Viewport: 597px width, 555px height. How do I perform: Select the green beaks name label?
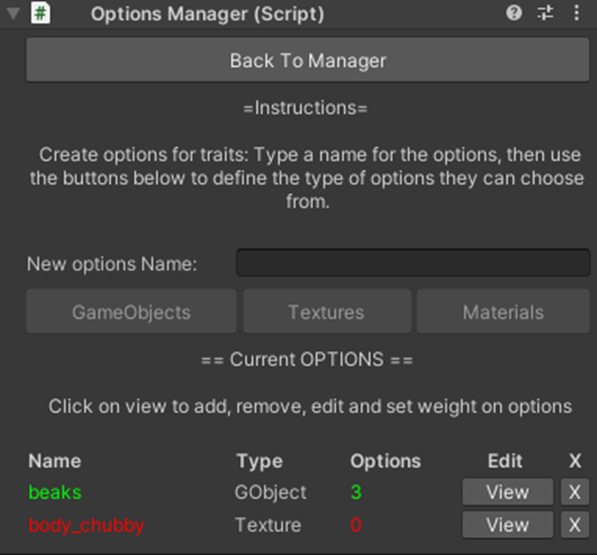pyautogui.click(x=55, y=492)
